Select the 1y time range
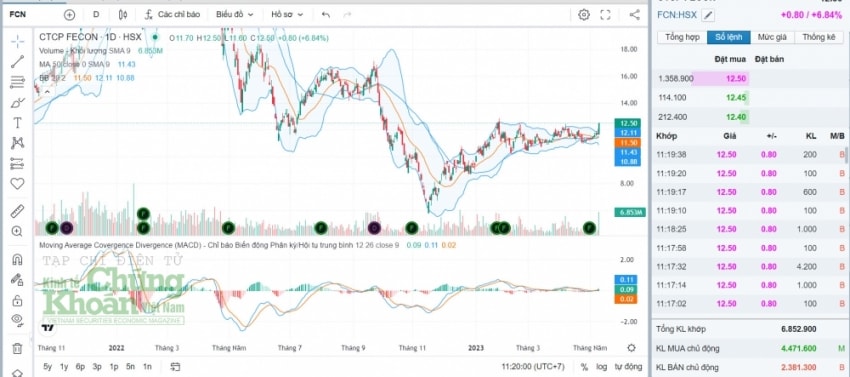Image resolution: width=850 pixels, height=377 pixels. (x=64, y=367)
